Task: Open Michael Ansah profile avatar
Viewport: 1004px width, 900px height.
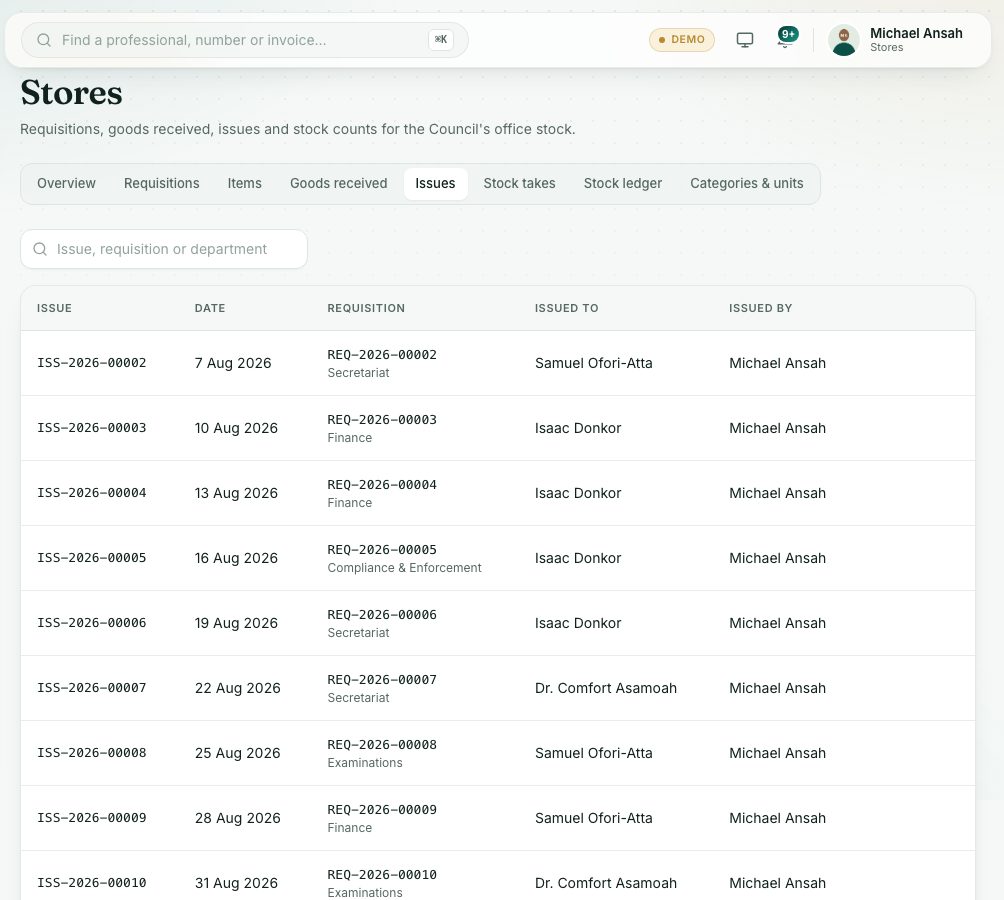Action: click(843, 40)
